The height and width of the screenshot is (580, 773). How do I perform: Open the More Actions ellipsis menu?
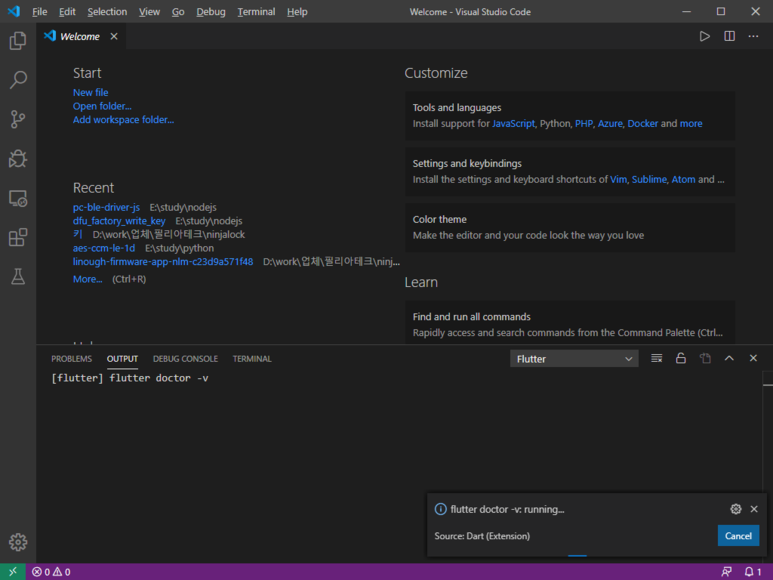753,36
